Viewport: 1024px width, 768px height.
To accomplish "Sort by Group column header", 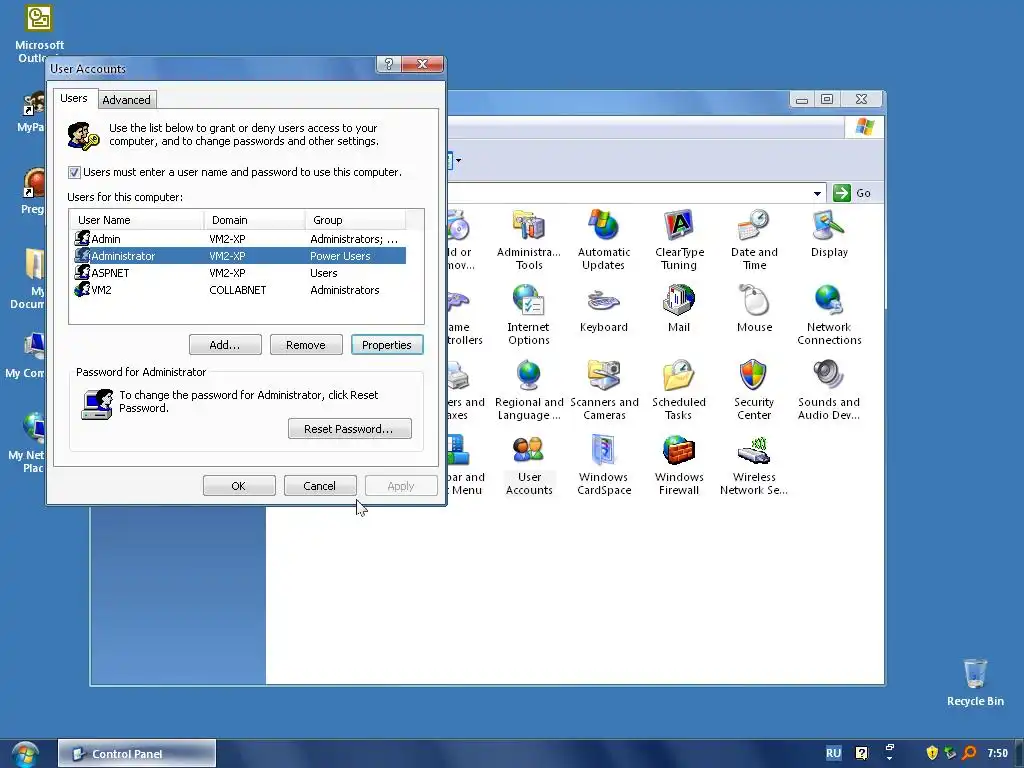I will point(355,220).
